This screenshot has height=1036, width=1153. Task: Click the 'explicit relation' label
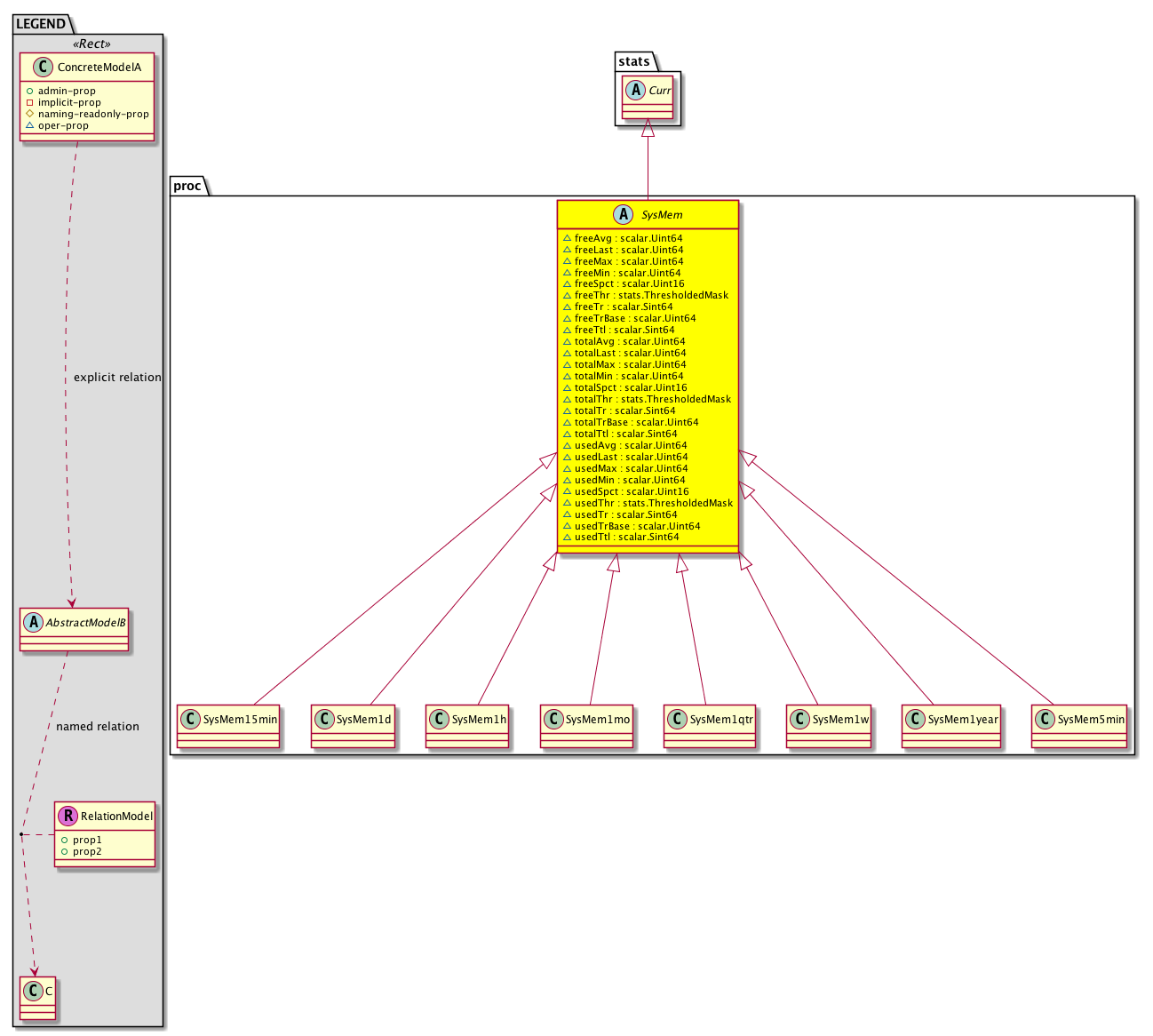(117, 378)
